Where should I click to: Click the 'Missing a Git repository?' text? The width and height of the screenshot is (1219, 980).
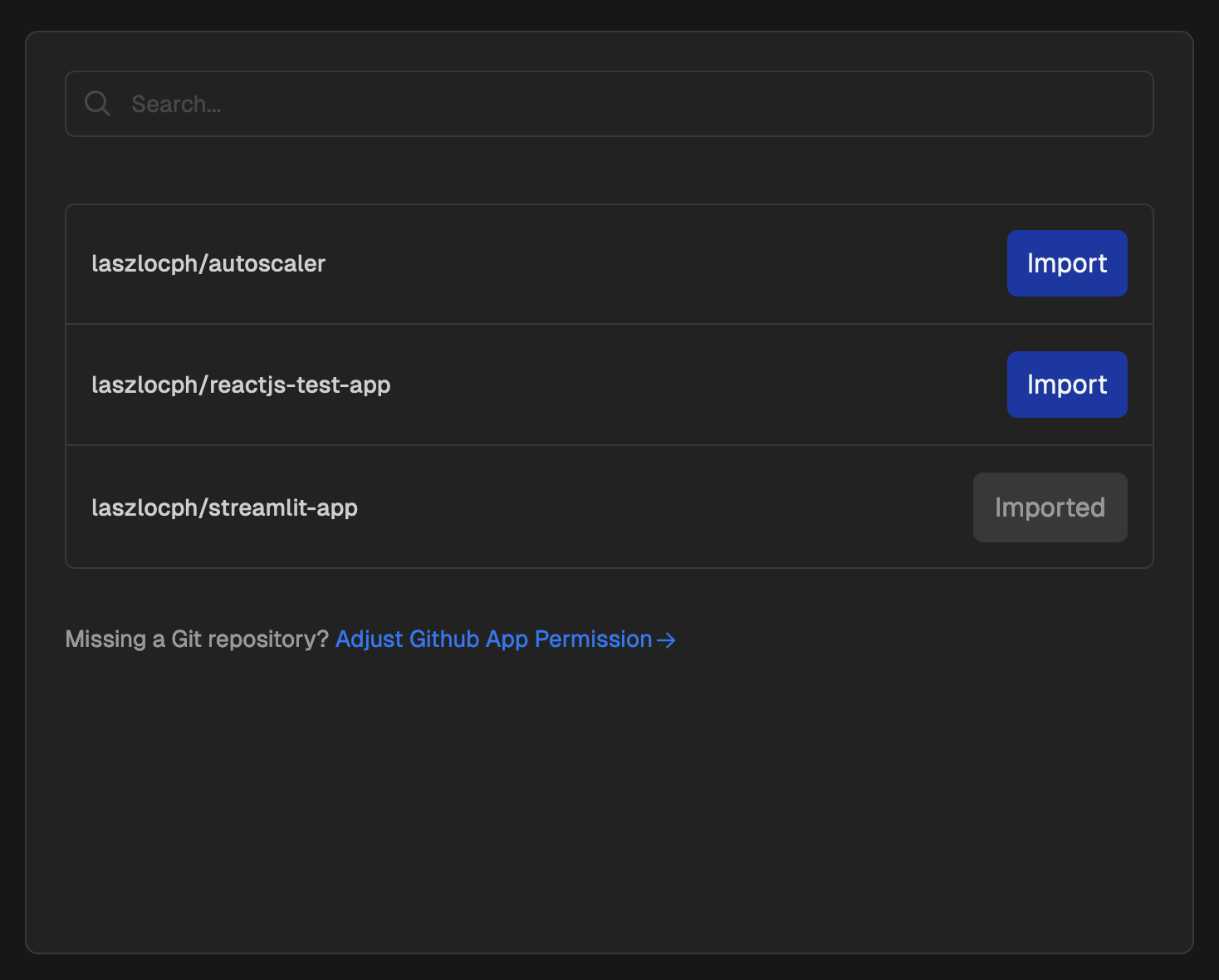198,639
